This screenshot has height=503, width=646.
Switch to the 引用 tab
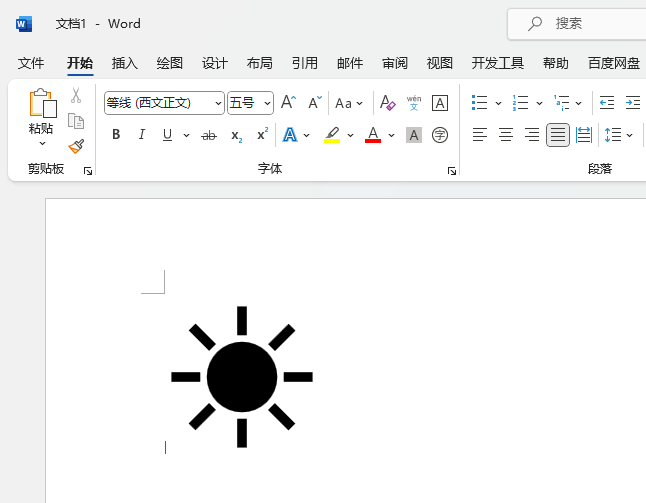(x=305, y=63)
